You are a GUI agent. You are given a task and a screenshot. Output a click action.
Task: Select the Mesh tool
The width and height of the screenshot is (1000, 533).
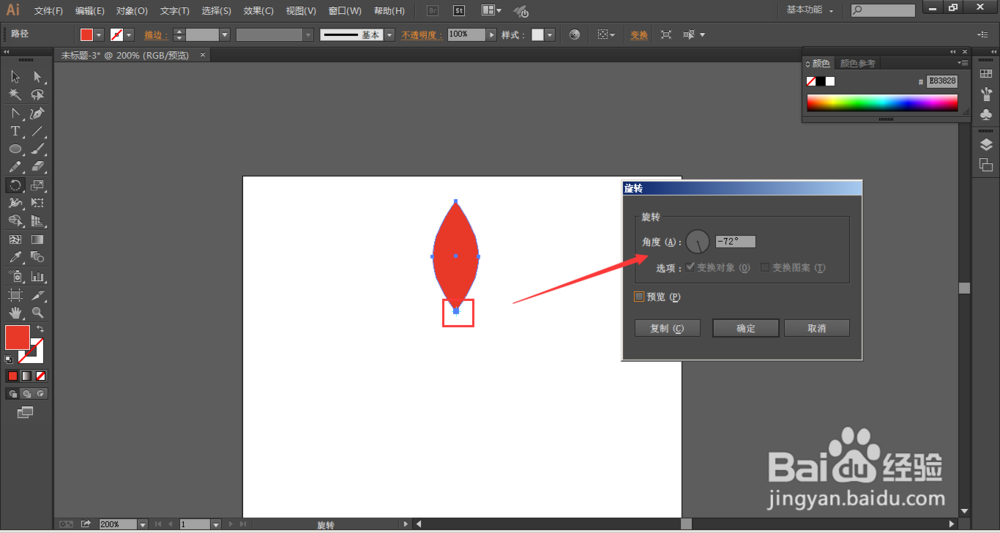click(15, 240)
